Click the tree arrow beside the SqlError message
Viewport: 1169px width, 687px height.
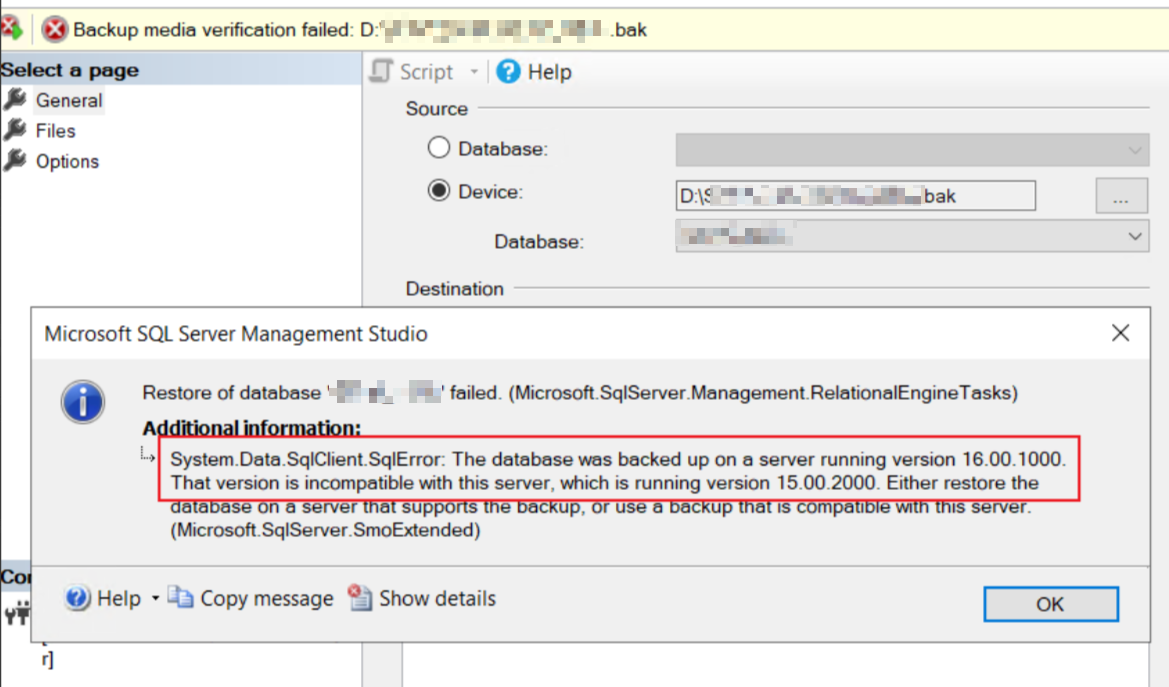click(x=148, y=454)
